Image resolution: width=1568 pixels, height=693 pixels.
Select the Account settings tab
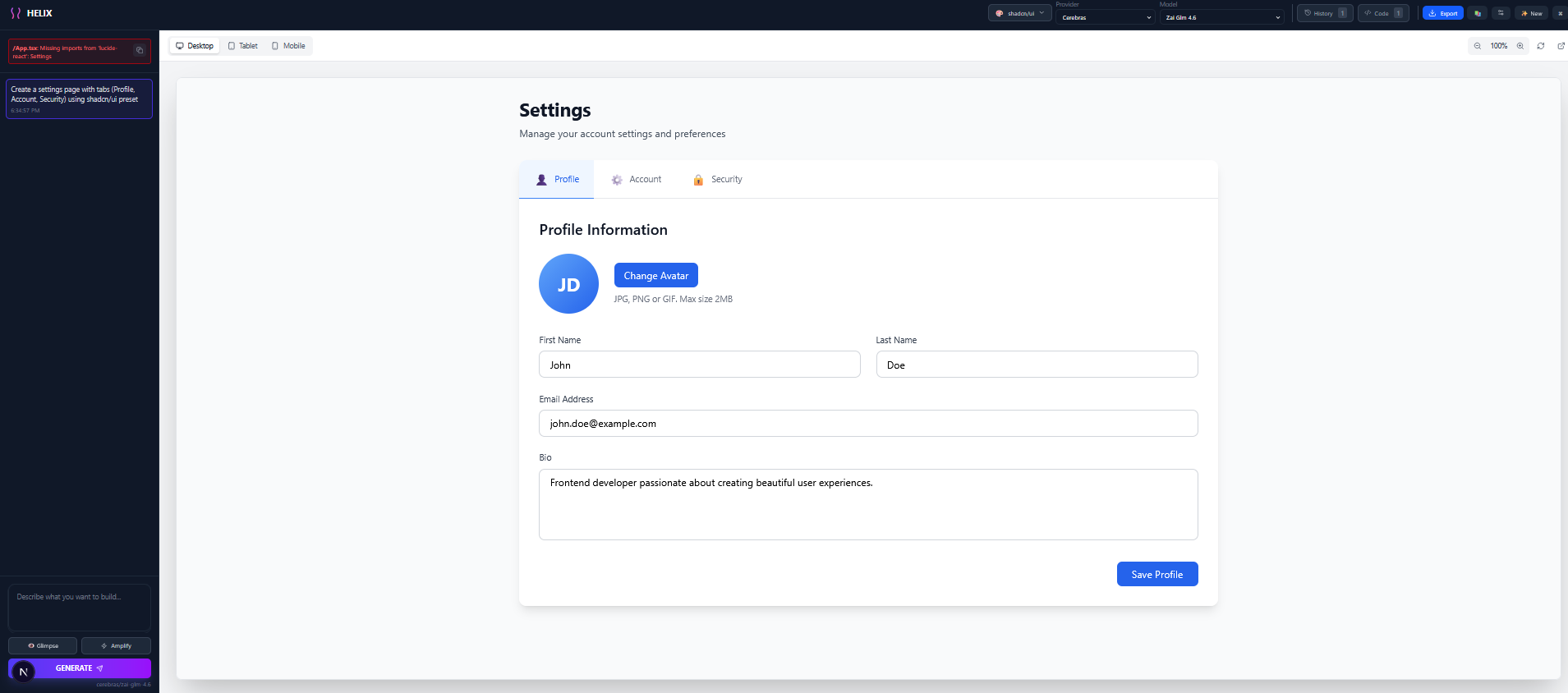(637, 179)
